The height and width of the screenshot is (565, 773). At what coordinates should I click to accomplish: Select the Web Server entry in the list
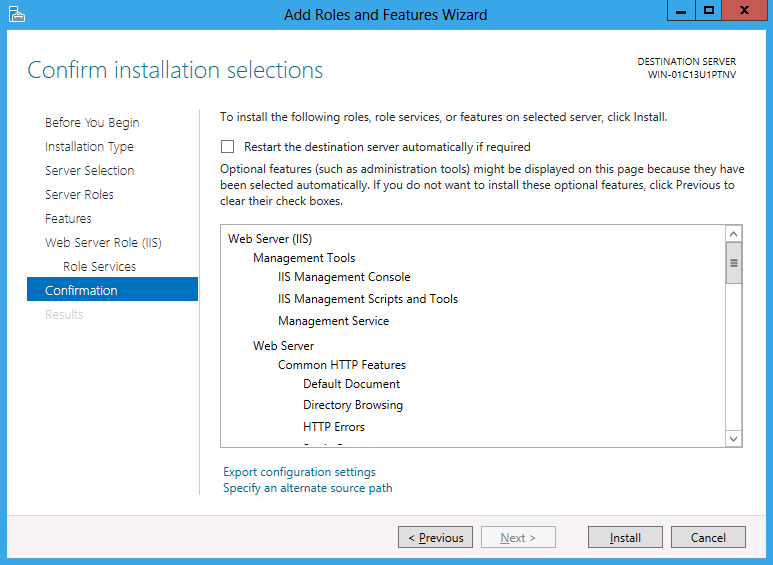point(283,346)
